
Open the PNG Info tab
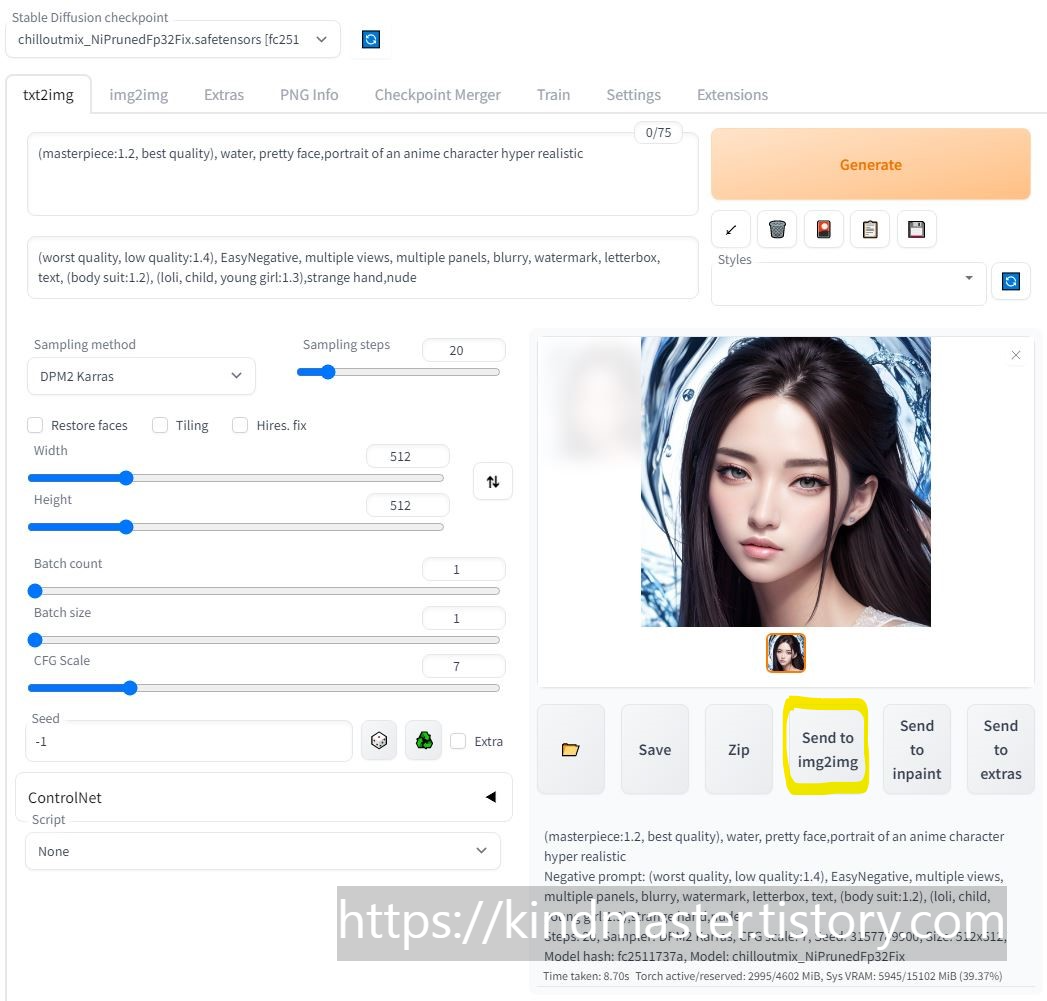309,95
